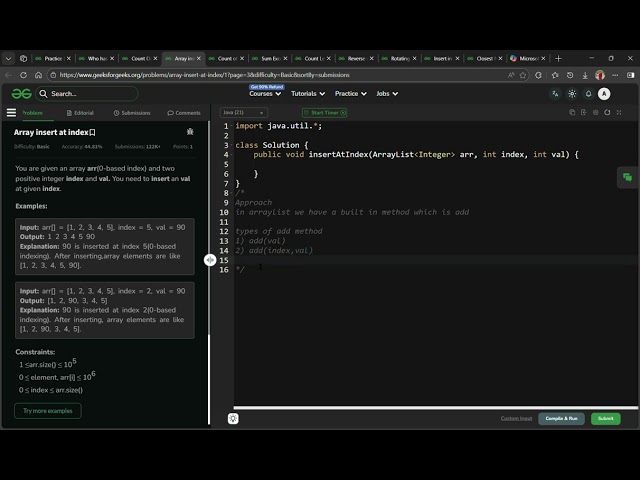Expand the Courses dropdown
This screenshot has width=640, height=480.
pos(265,94)
